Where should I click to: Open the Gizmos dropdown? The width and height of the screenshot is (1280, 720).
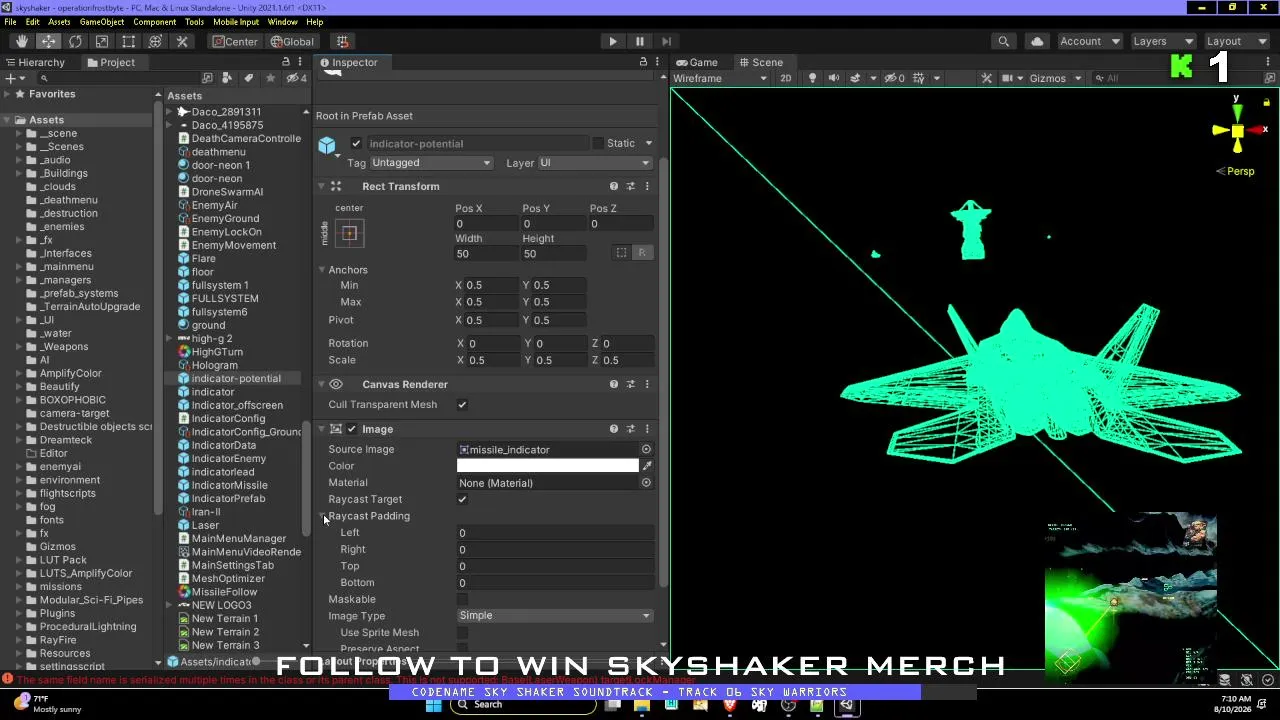pyautogui.click(x=1055, y=78)
